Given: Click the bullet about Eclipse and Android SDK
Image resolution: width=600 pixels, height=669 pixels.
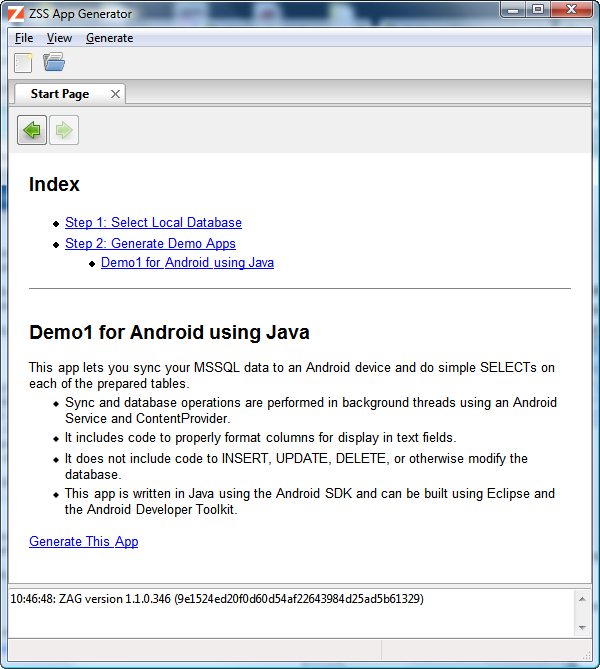Looking at the screenshot, I should click(x=310, y=501).
